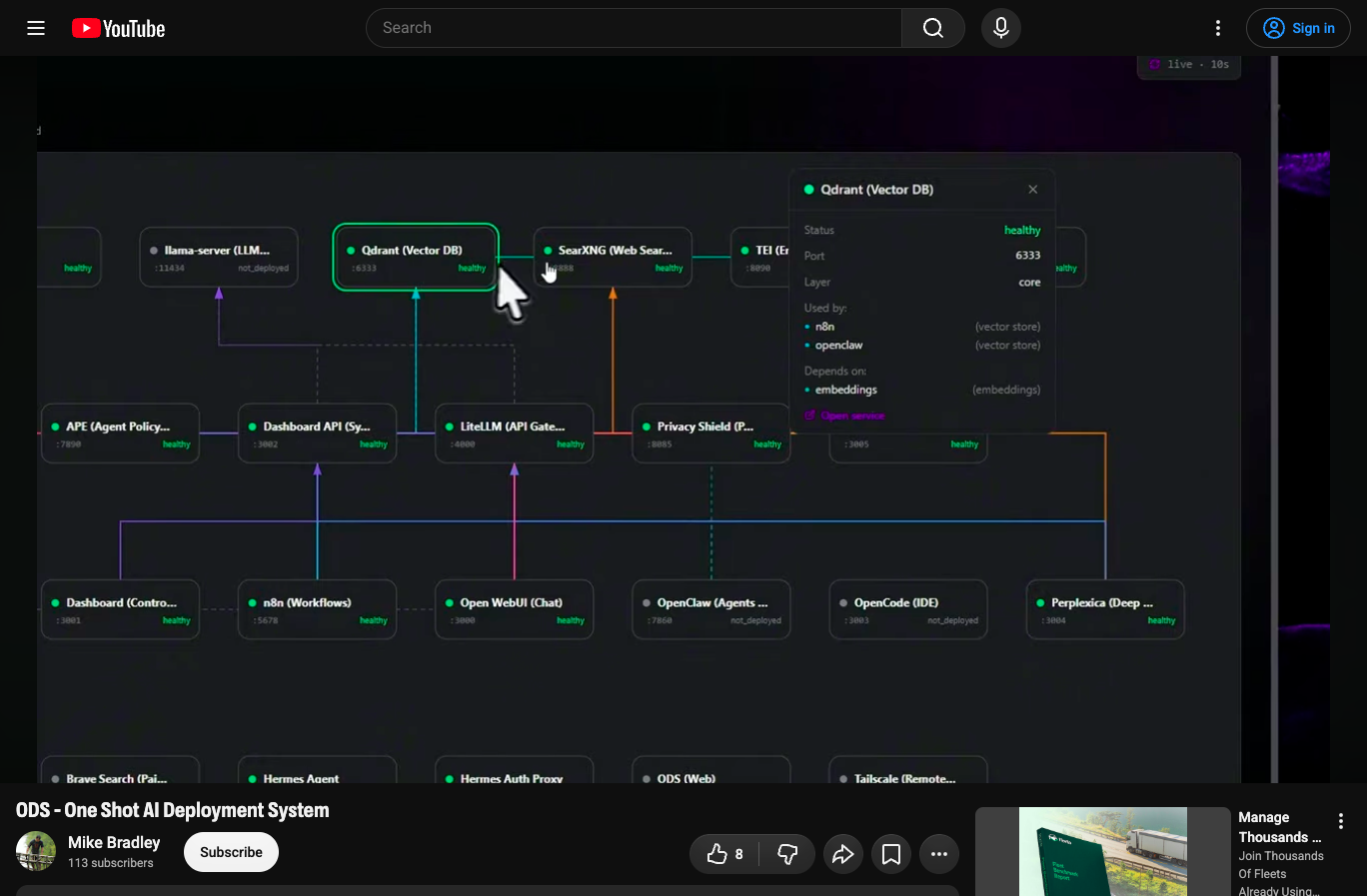Close the Qdrant details panel X

pyautogui.click(x=1032, y=189)
